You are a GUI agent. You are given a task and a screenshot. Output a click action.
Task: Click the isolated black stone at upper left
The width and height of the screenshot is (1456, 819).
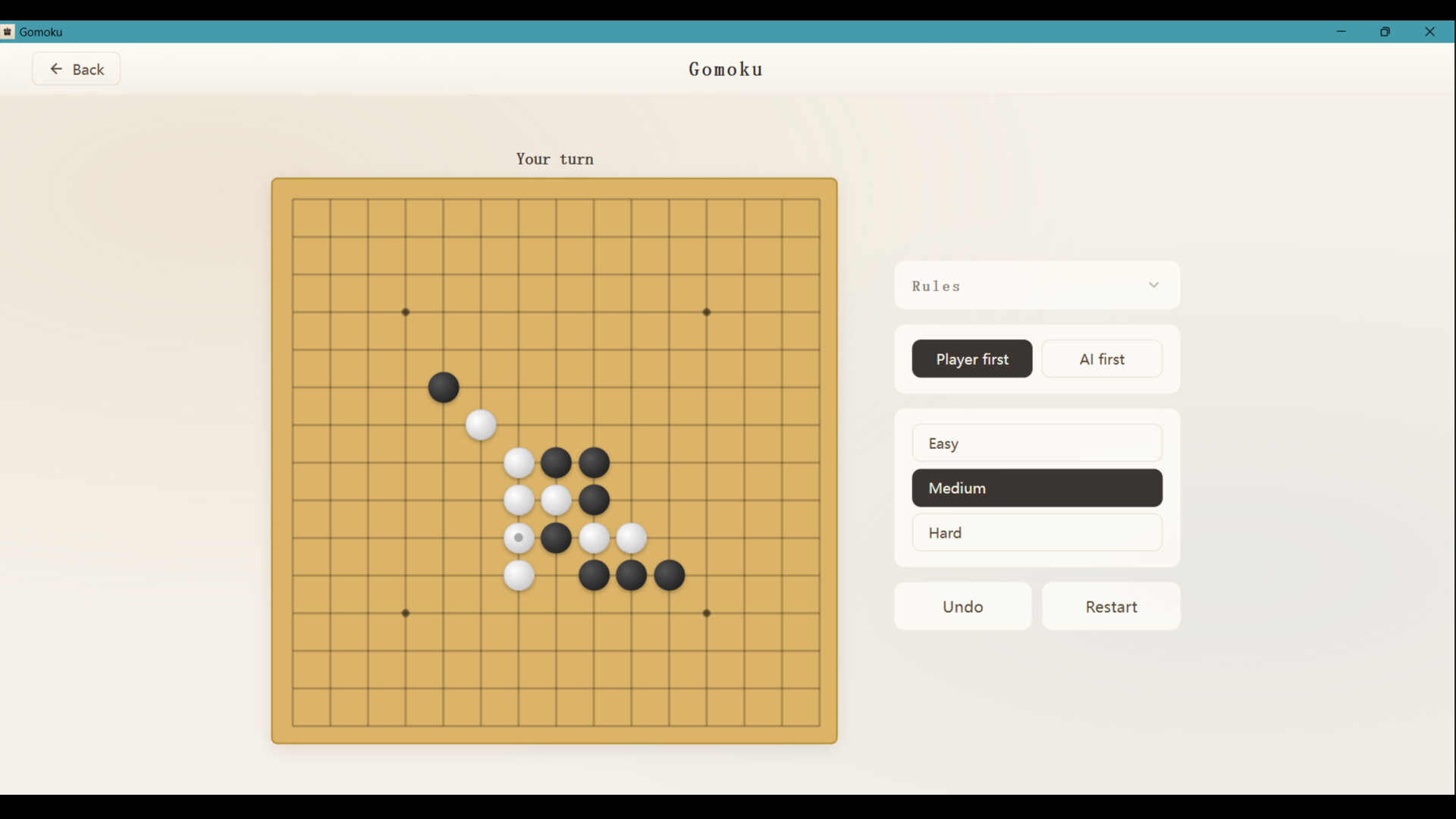coord(444,388)
